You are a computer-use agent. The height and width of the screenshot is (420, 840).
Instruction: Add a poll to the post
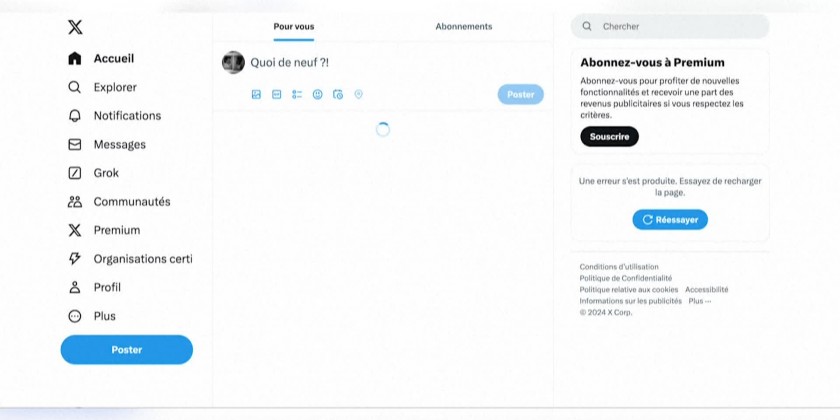click(x=297, y=94)
